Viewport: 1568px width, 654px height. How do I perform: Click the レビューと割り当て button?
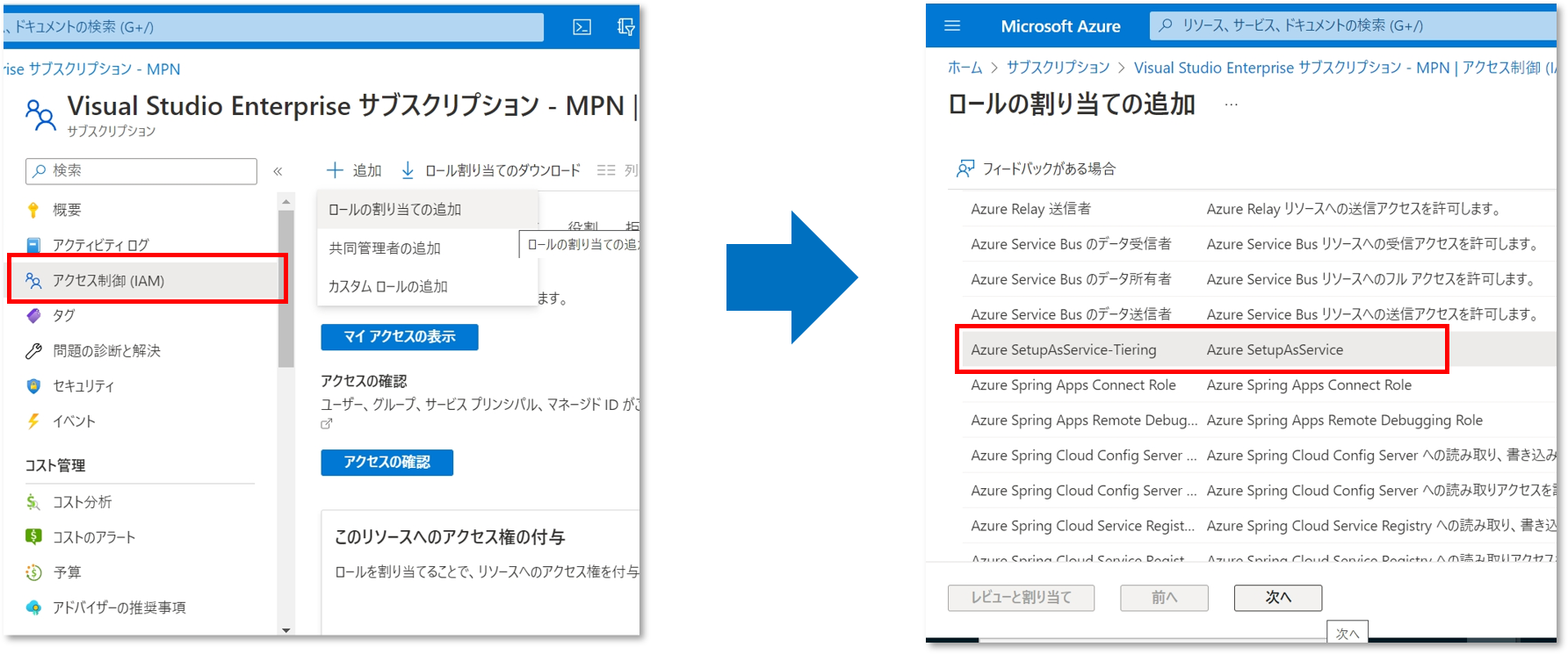[1021, 598]
